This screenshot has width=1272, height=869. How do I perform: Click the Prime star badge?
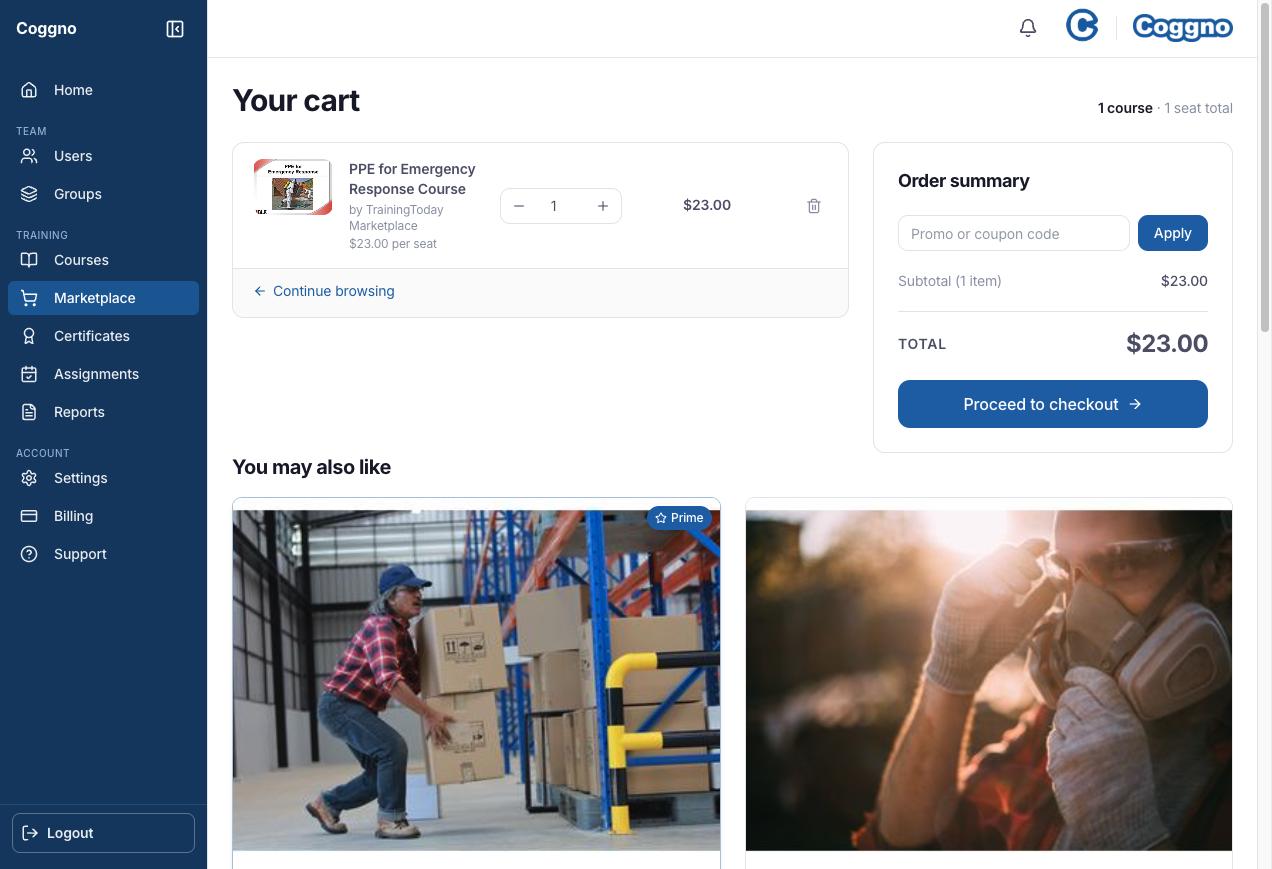[679, 518]
